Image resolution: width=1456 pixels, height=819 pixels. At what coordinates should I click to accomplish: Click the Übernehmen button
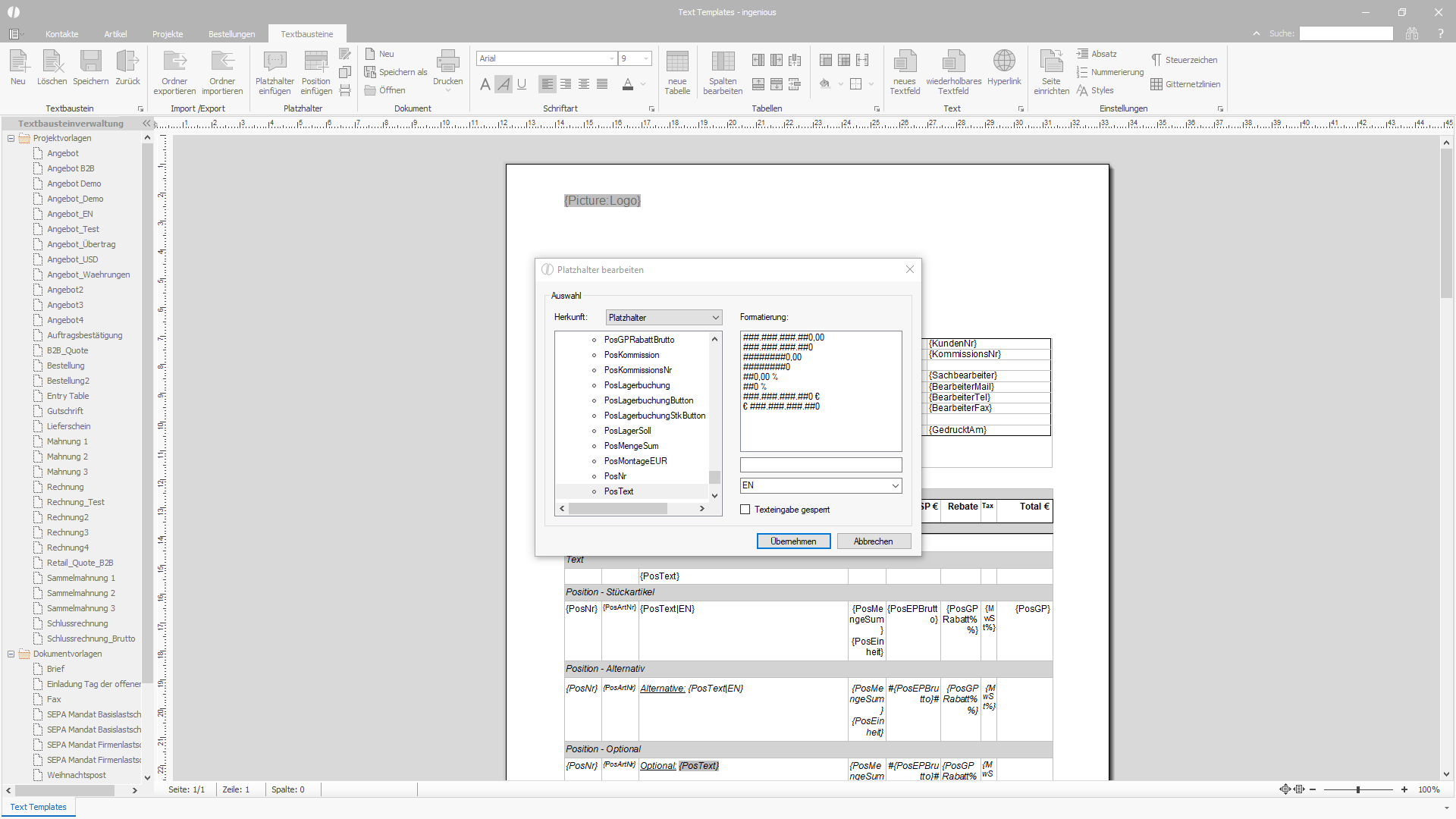pyautogui.click(x=793, y=541)
